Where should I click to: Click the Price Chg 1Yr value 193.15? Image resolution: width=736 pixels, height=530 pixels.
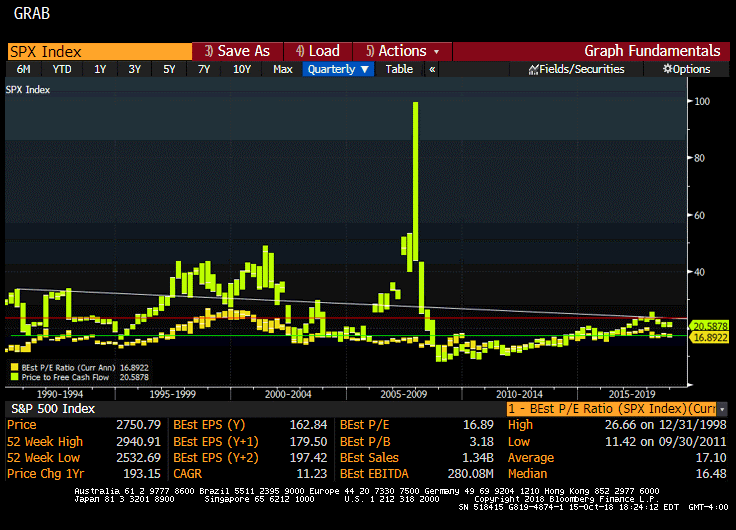coord(143,474)
